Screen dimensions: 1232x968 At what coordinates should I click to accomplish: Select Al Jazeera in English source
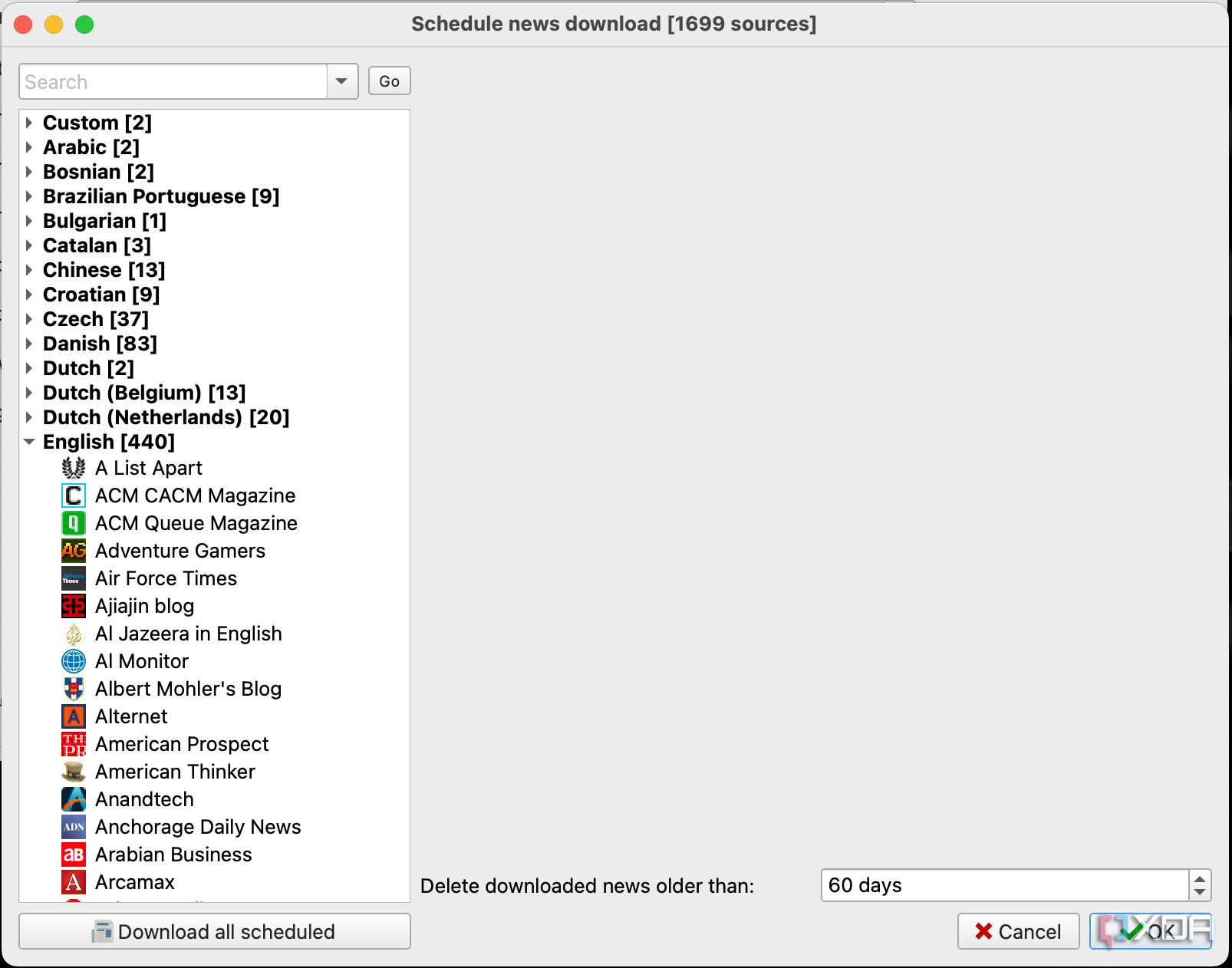(189, 634)
